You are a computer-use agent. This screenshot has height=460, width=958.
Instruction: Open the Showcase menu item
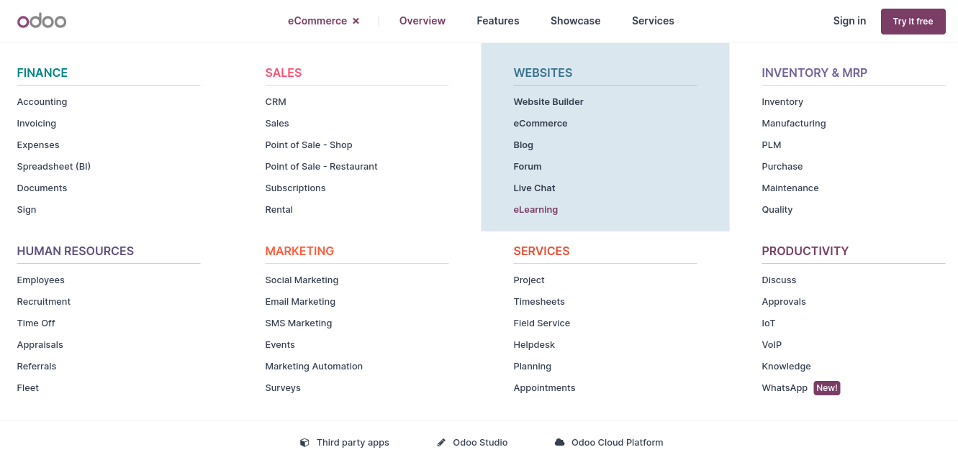tap(575, 21)
